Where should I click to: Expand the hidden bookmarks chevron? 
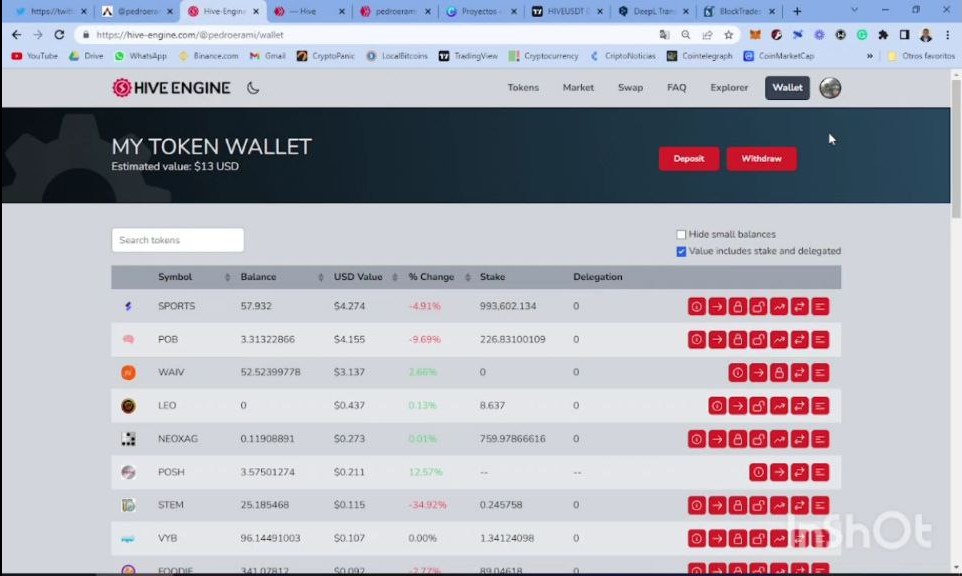pos(869,56)
